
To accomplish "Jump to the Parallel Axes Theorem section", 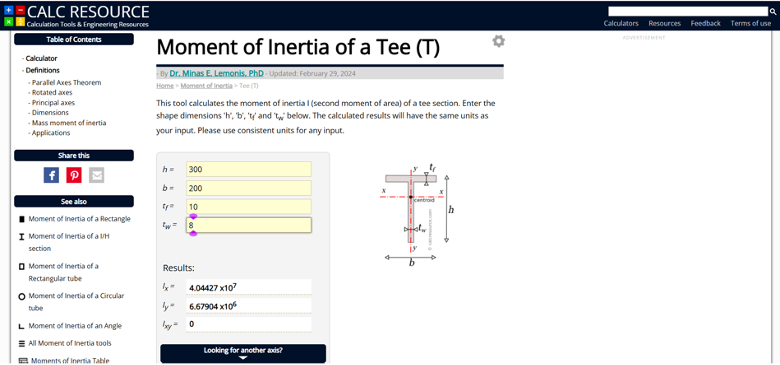I will 67,83.
